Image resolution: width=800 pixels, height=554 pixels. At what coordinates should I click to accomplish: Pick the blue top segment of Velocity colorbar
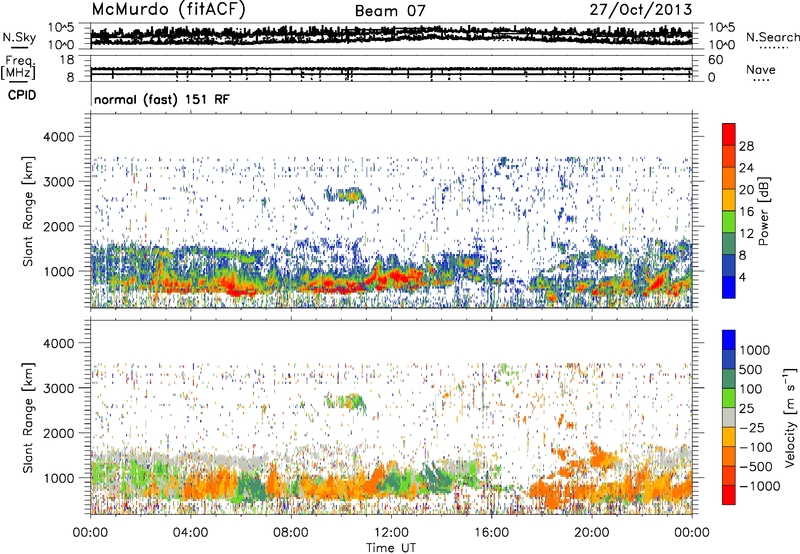point(729,340)
